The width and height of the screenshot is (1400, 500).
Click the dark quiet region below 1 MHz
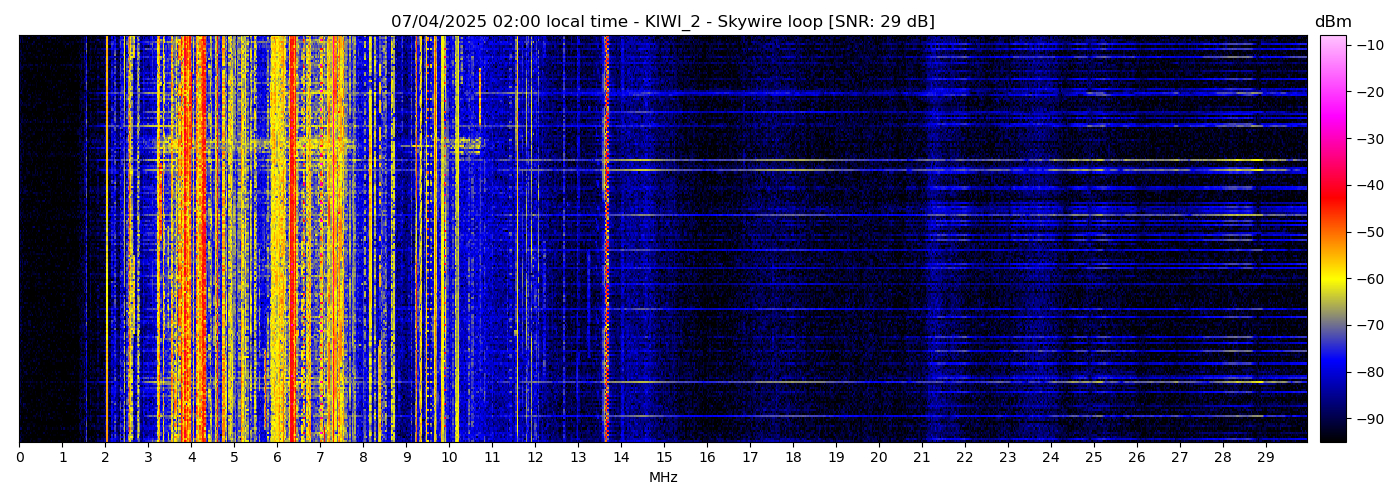pos(40,240)
